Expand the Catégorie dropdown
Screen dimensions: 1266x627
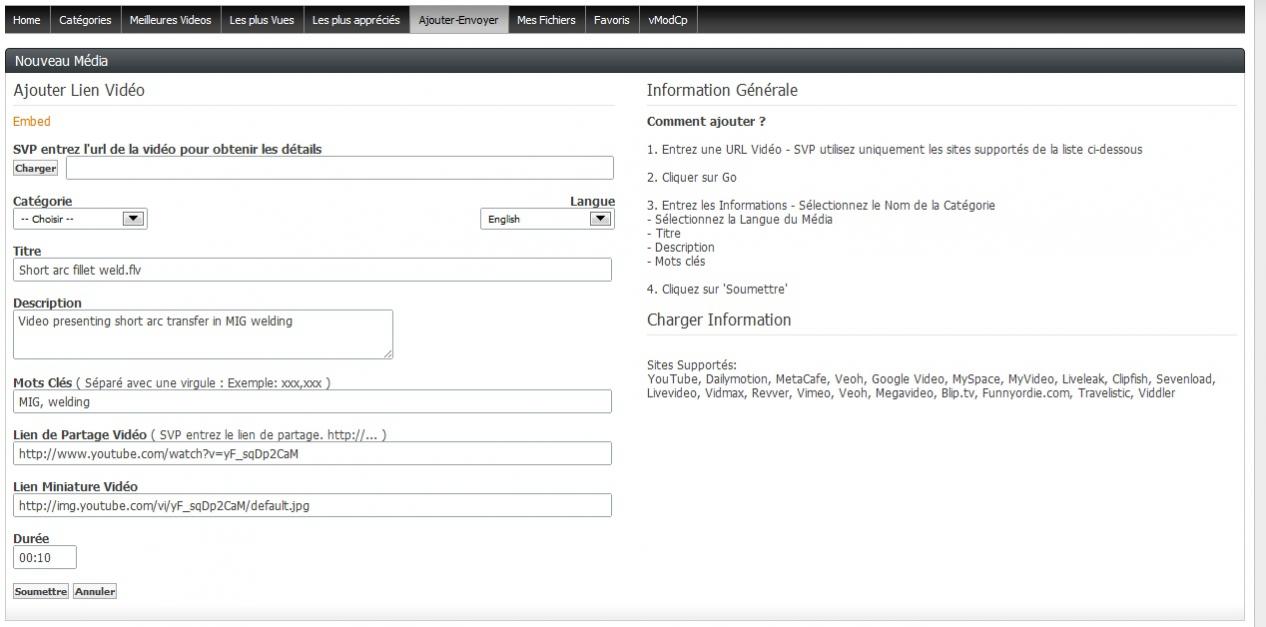(80, 219)
